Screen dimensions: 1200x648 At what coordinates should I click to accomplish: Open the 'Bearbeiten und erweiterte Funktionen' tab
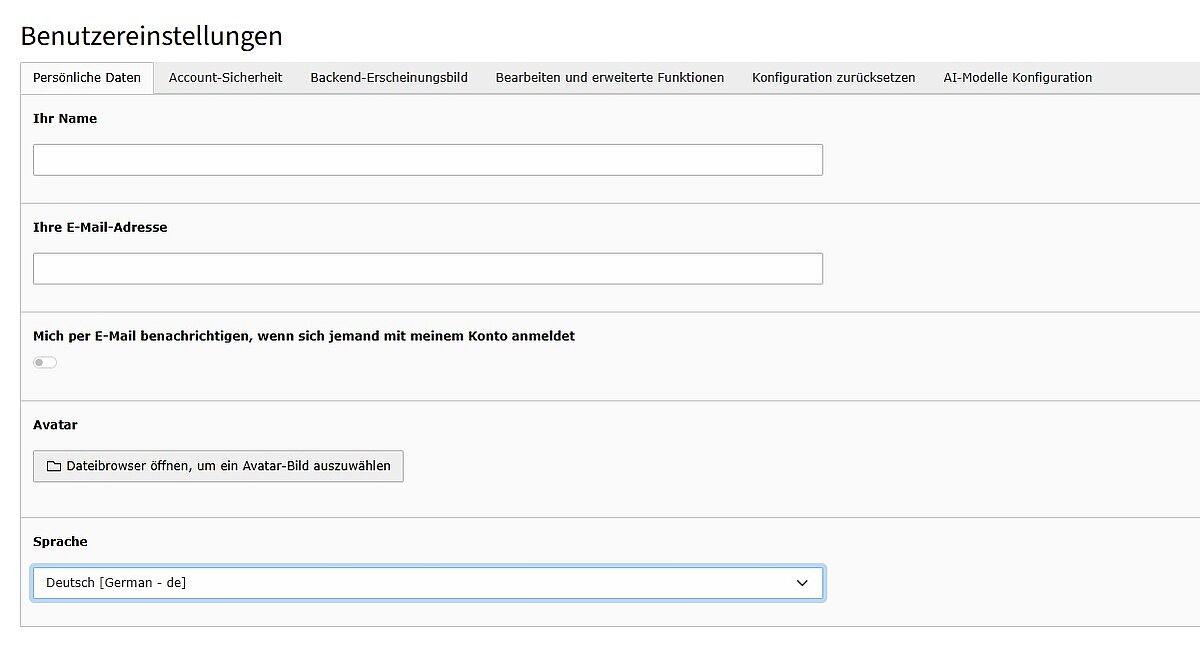point(610,77)
